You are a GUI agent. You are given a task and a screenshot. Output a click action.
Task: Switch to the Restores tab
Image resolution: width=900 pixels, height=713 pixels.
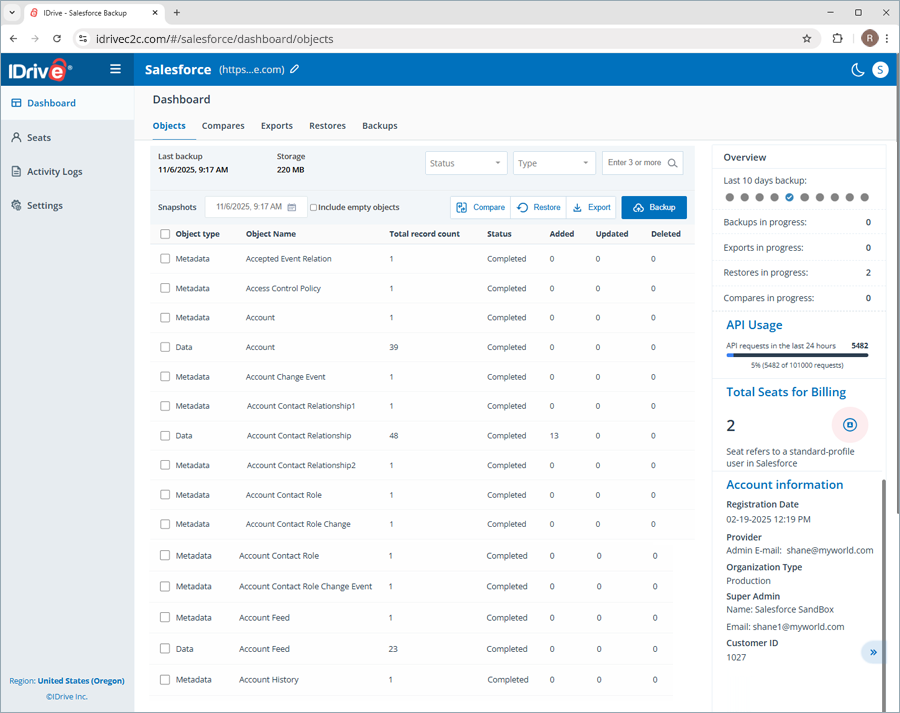[x=327, y=126]
